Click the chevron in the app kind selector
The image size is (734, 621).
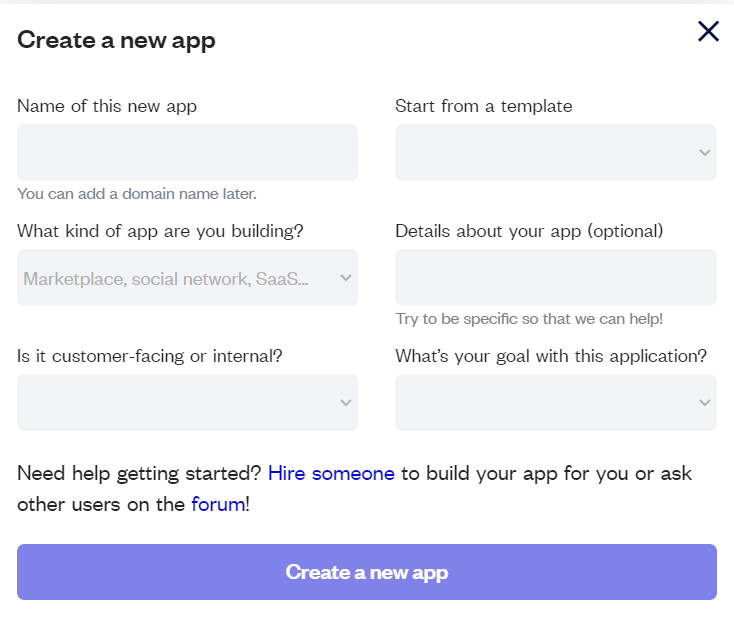(x=345, y=278)
